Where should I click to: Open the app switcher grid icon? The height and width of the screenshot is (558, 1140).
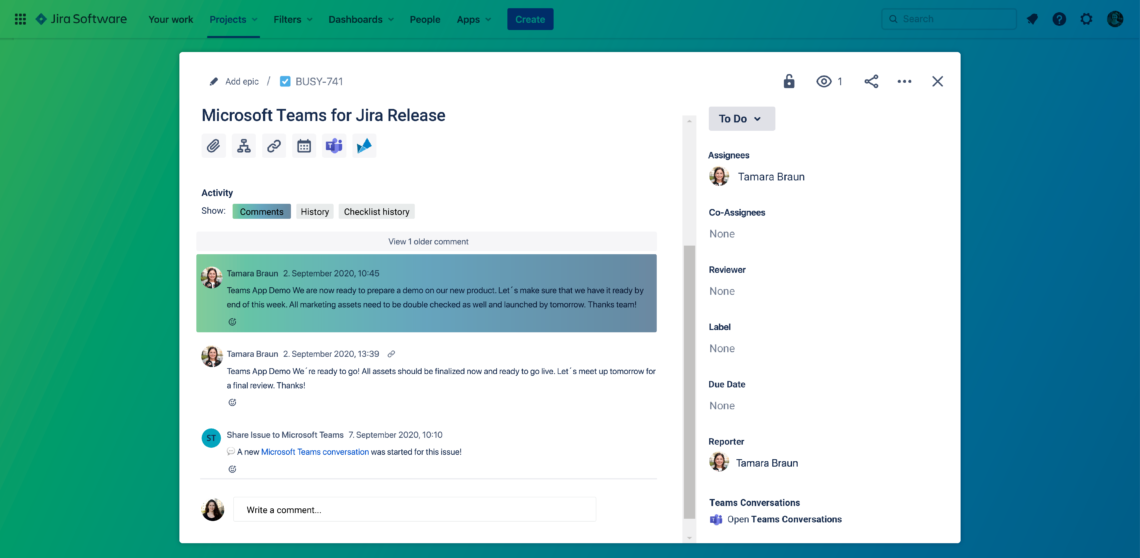coord(20,19)
